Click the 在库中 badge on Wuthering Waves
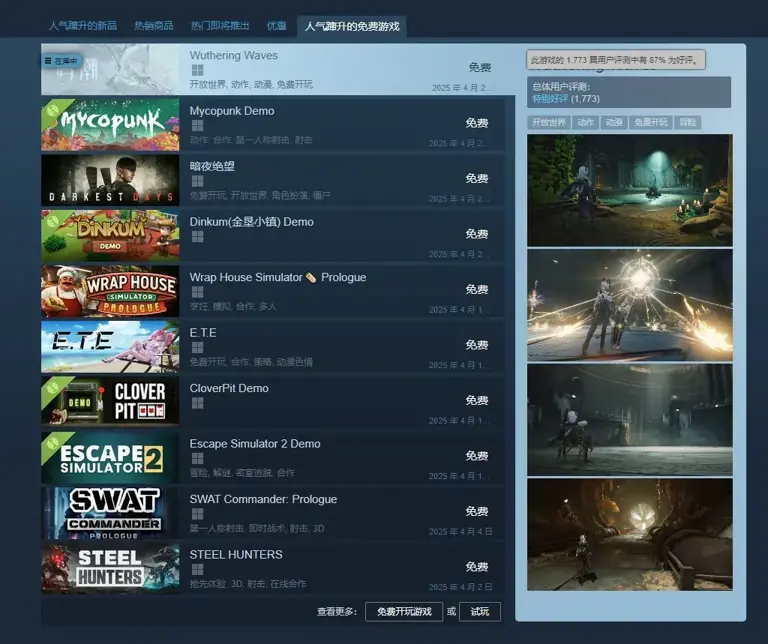 (61, 61)
